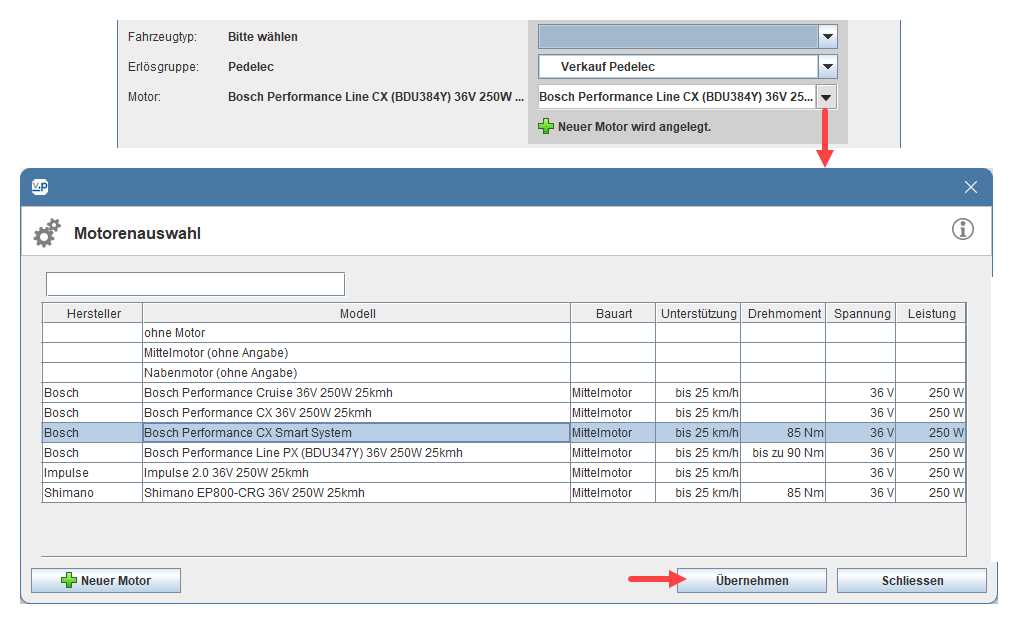Click the green plus icon beside Neuer Motor wird angelegt
This screenshot has width=1018, height=624.
(546, 127)
